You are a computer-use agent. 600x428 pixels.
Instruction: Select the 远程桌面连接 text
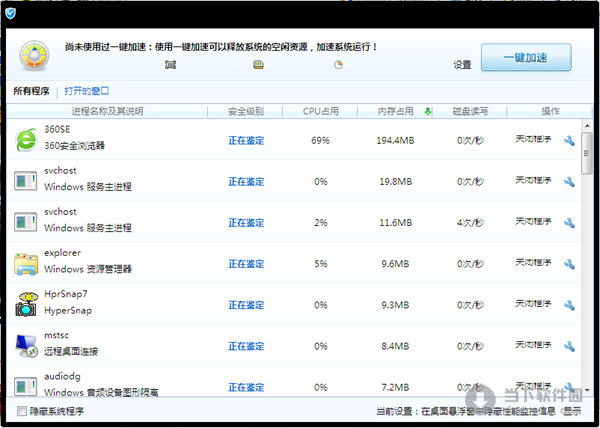pos(71,352)
